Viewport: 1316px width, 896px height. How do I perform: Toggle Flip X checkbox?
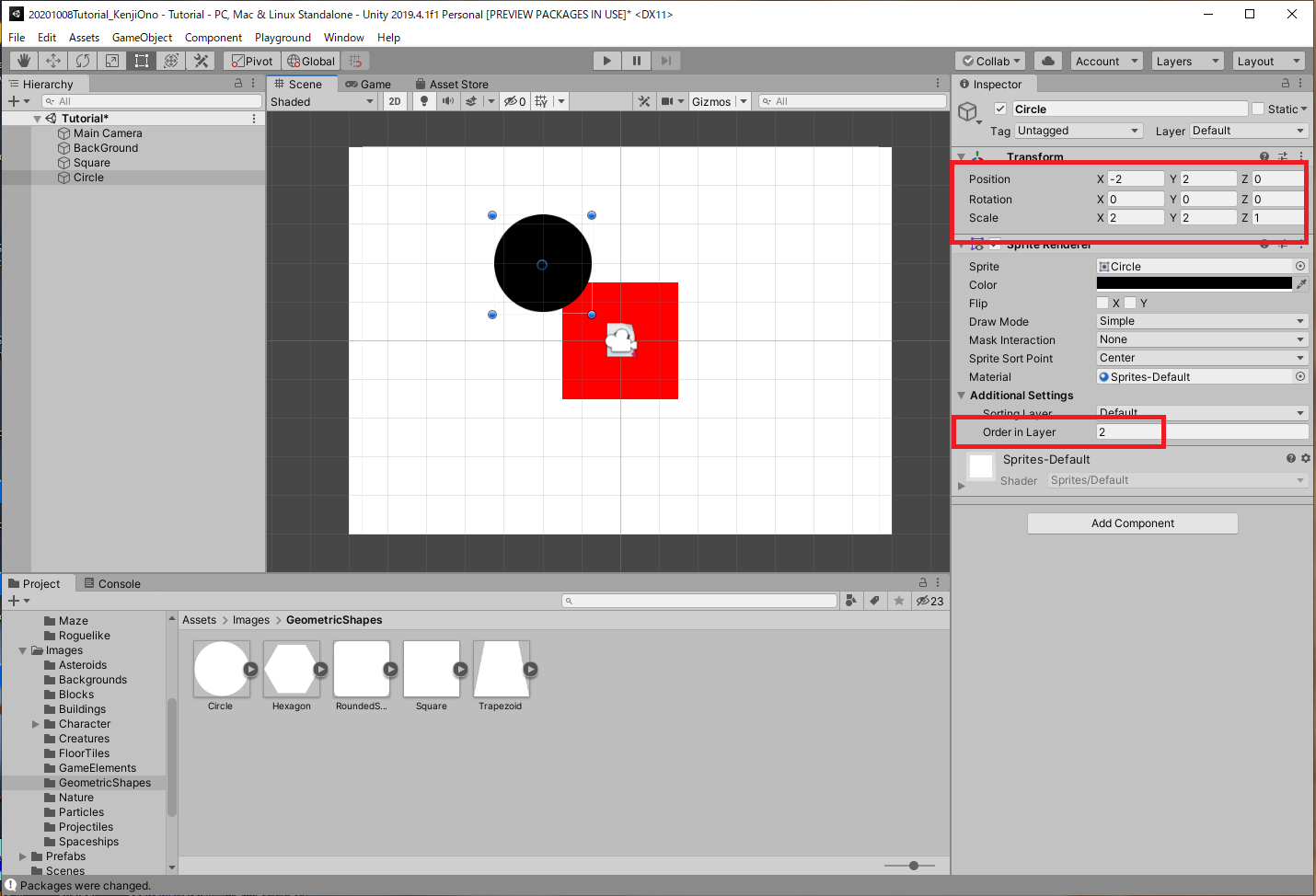point(1102,303)
